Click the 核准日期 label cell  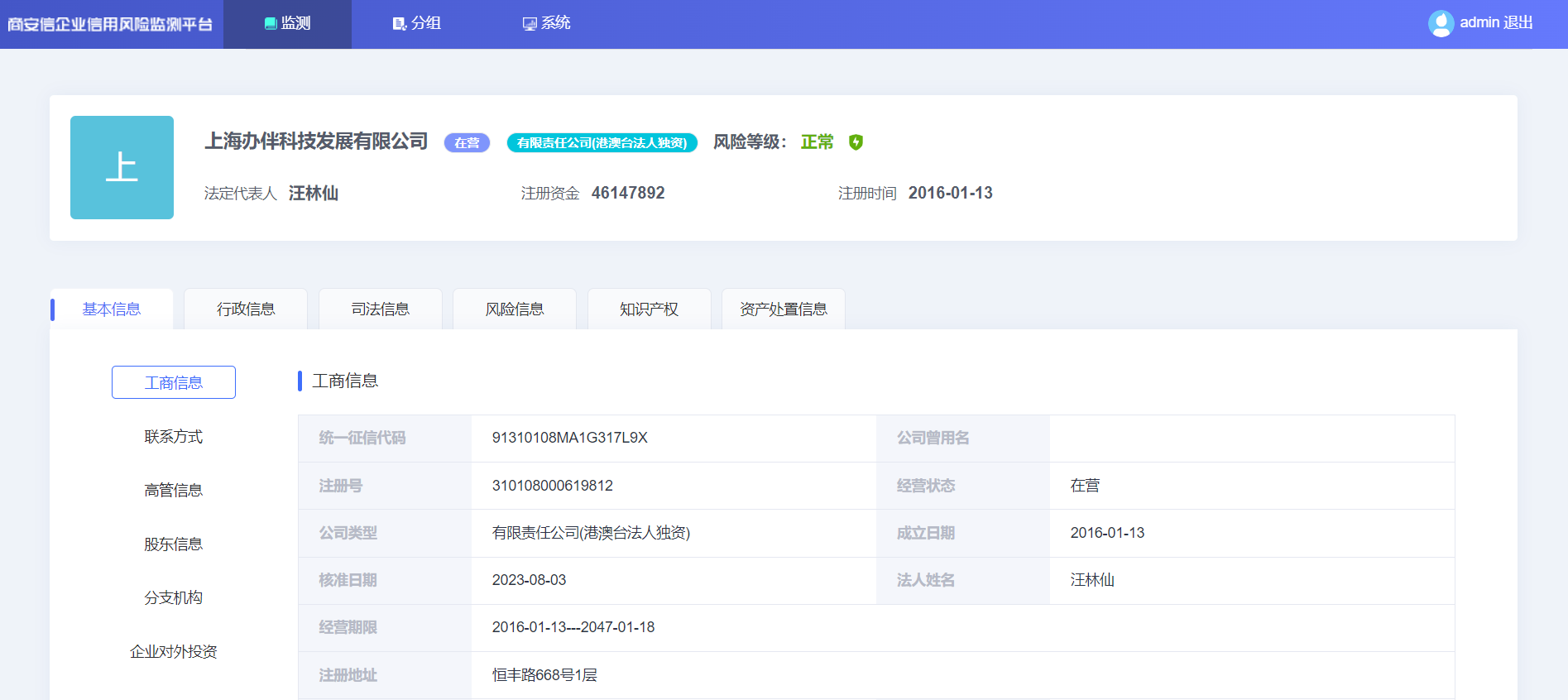tap(385, 580)
